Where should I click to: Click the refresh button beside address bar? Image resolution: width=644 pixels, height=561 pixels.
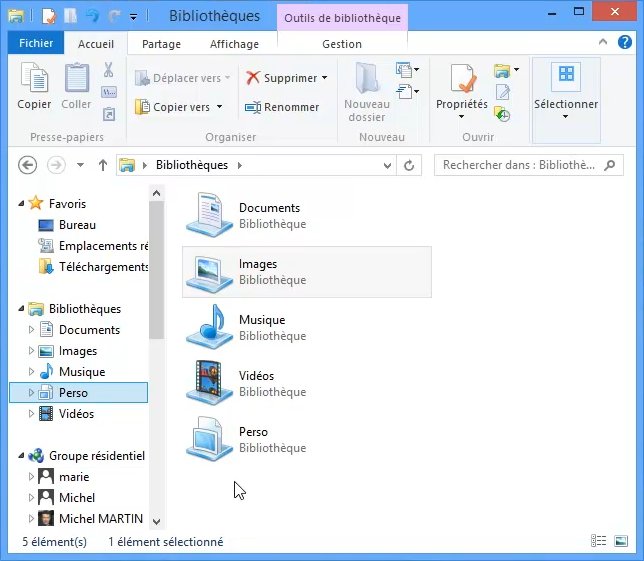[408, 165]
